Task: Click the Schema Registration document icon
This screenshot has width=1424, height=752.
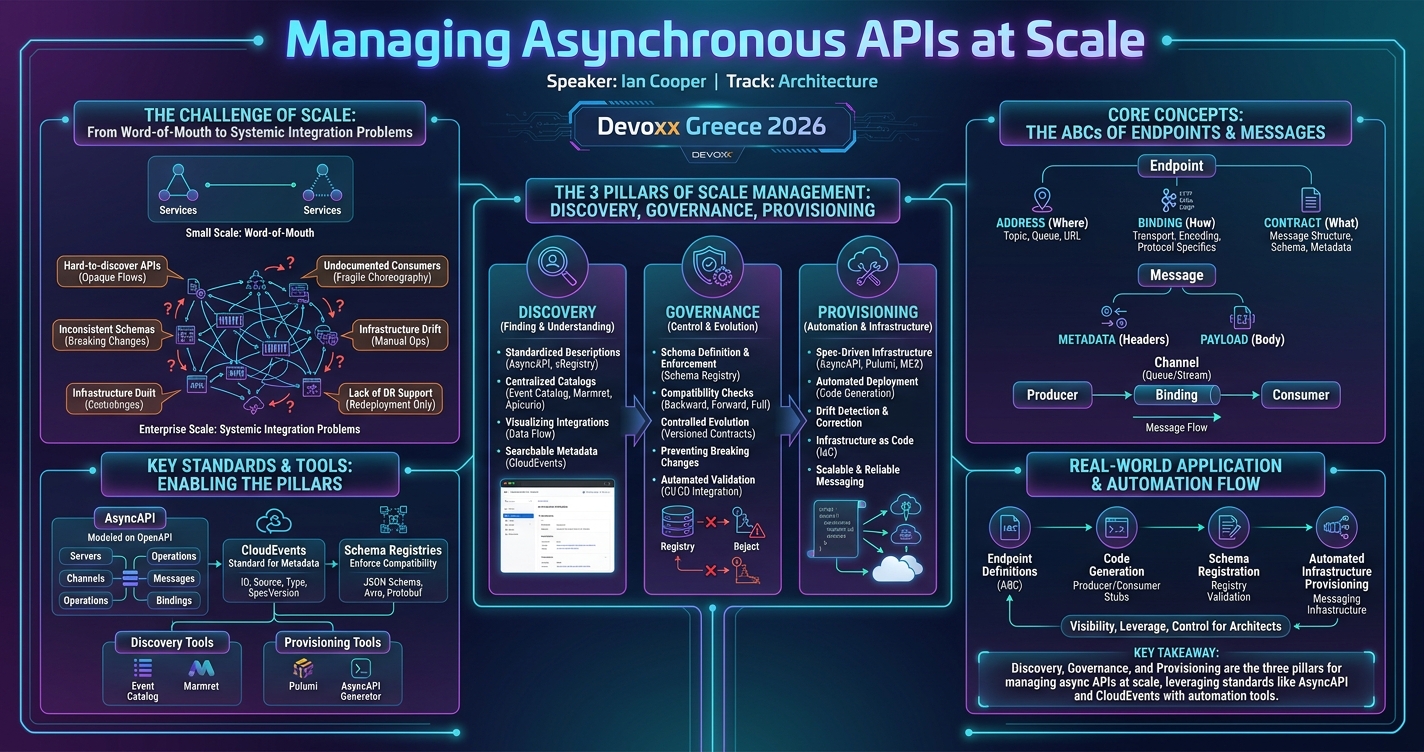Action: (x=1229, y=528)
